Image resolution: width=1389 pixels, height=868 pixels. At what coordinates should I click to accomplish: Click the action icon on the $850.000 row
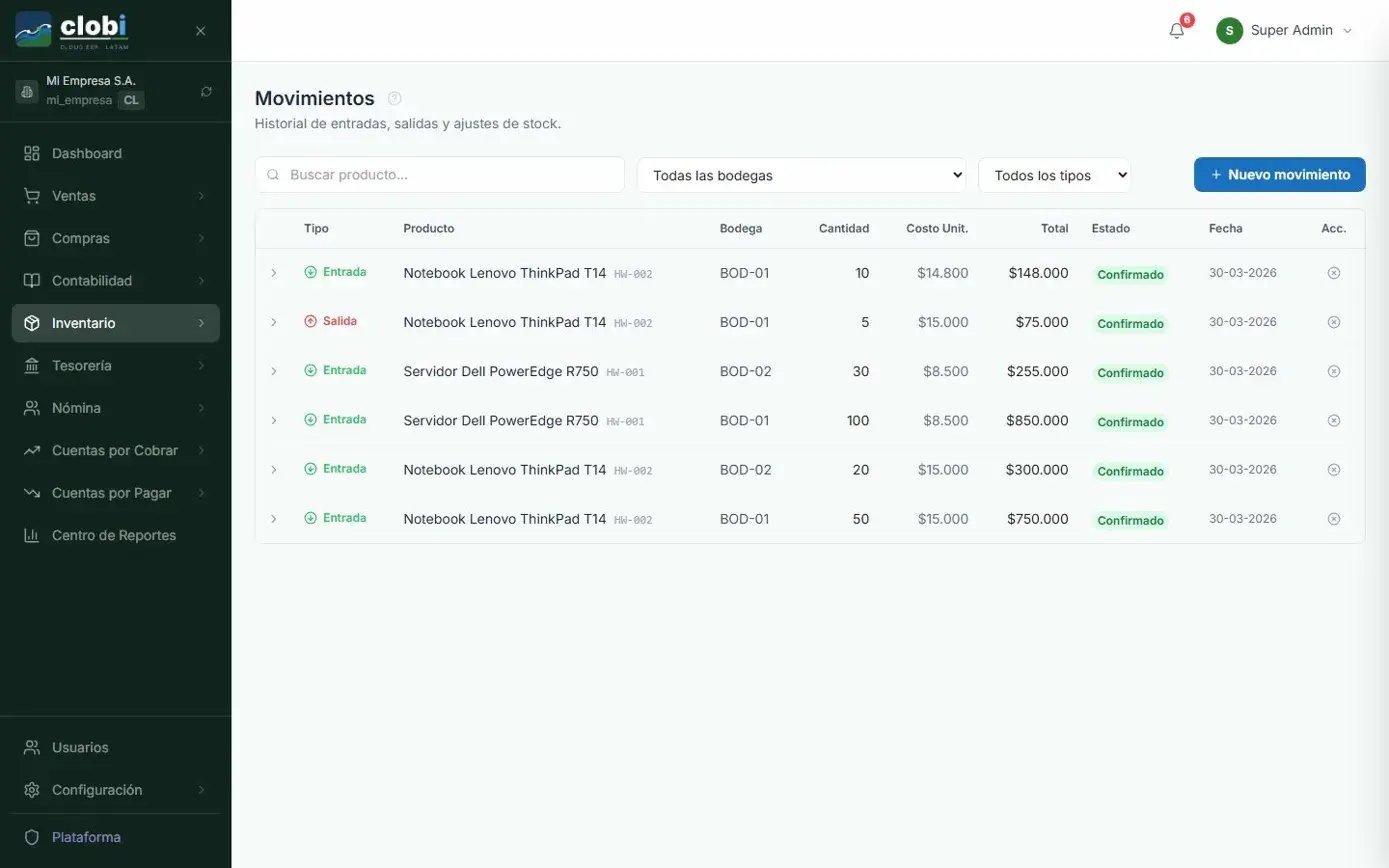click(x=1333, y=420)
